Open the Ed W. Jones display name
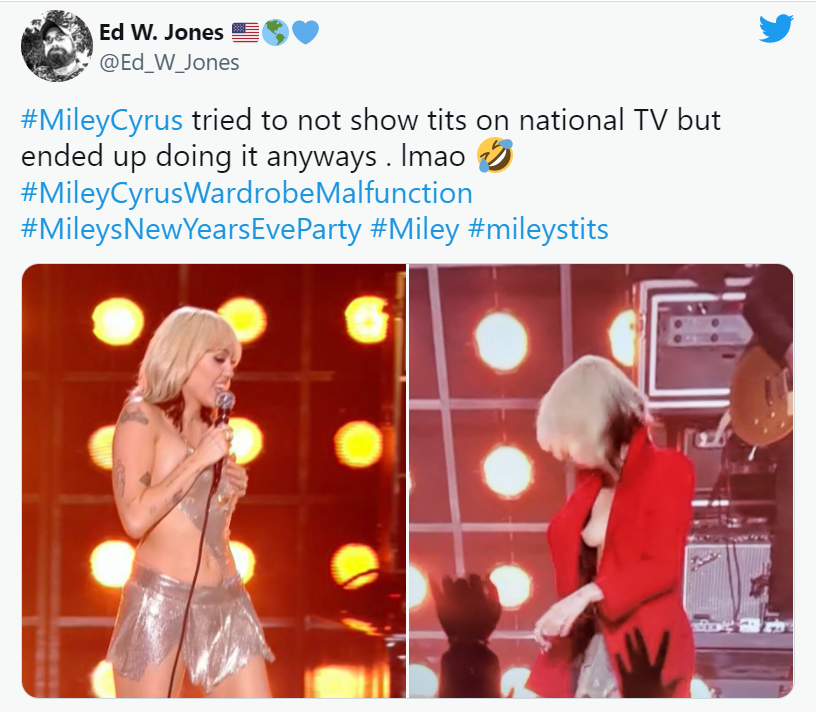Screen dimensions: 816x712 pyautogui.click(x=161, y=32)
